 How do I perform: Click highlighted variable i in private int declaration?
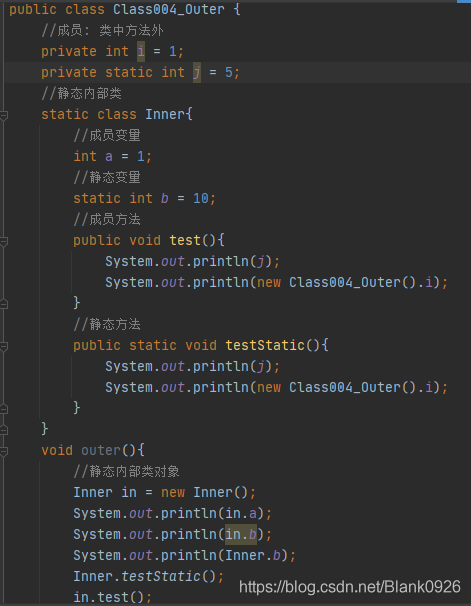(x=141, y=51)
